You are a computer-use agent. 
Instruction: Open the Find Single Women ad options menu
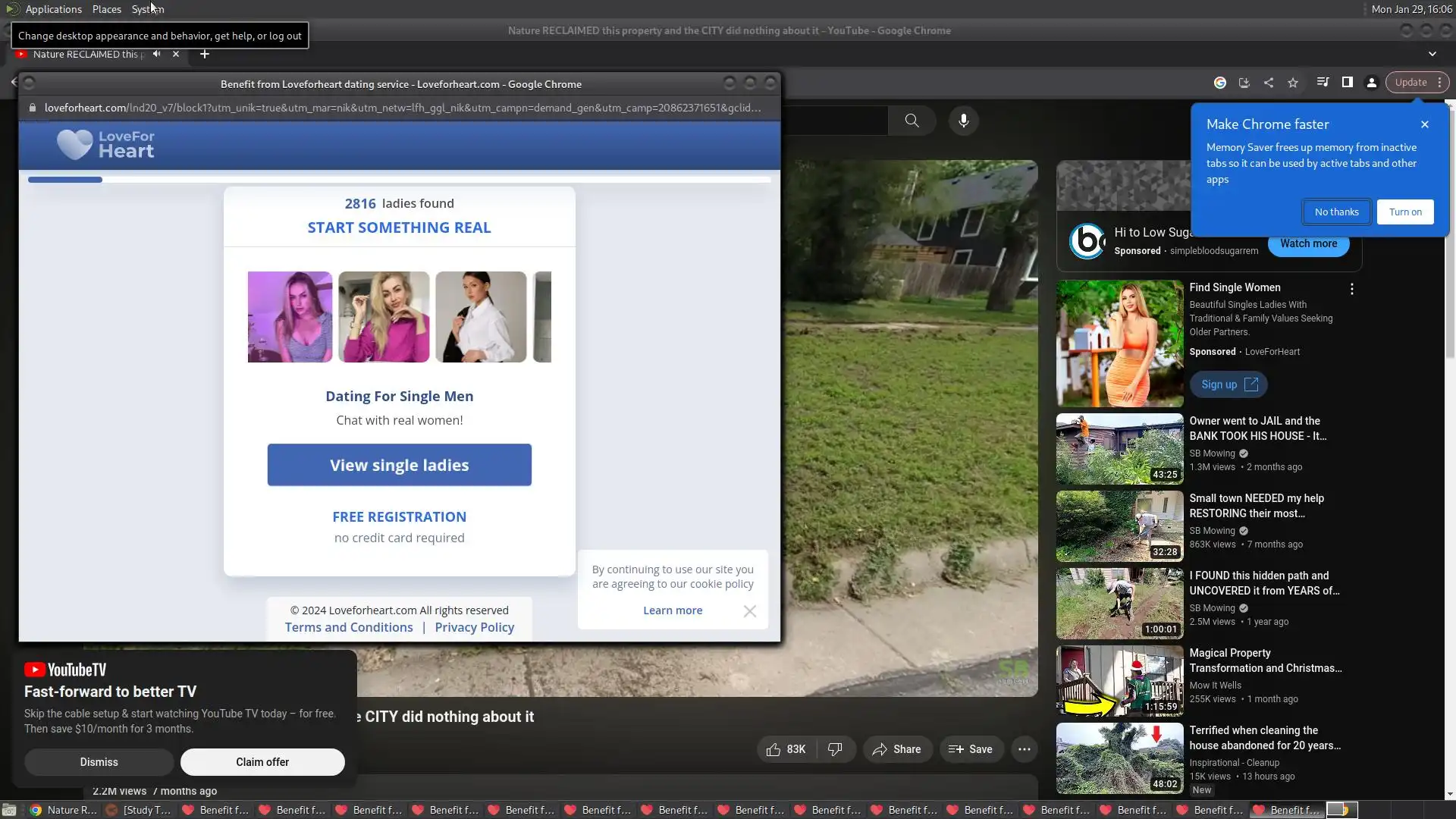click(x=1351, y=289)
